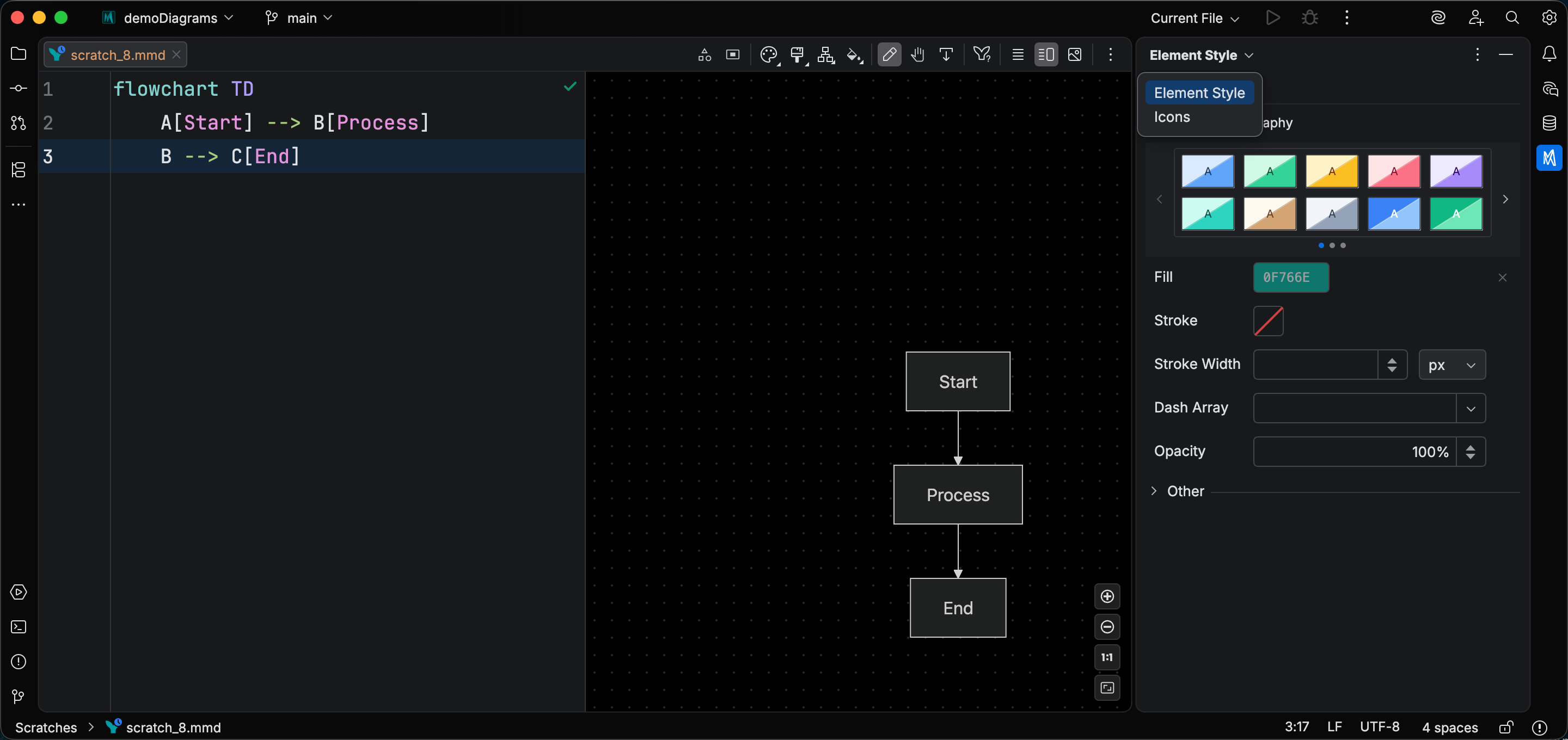Open main toolbar more actions menu
Image resolution: width=1568 pixels, height=740 pixels.
click(1346, 17)
